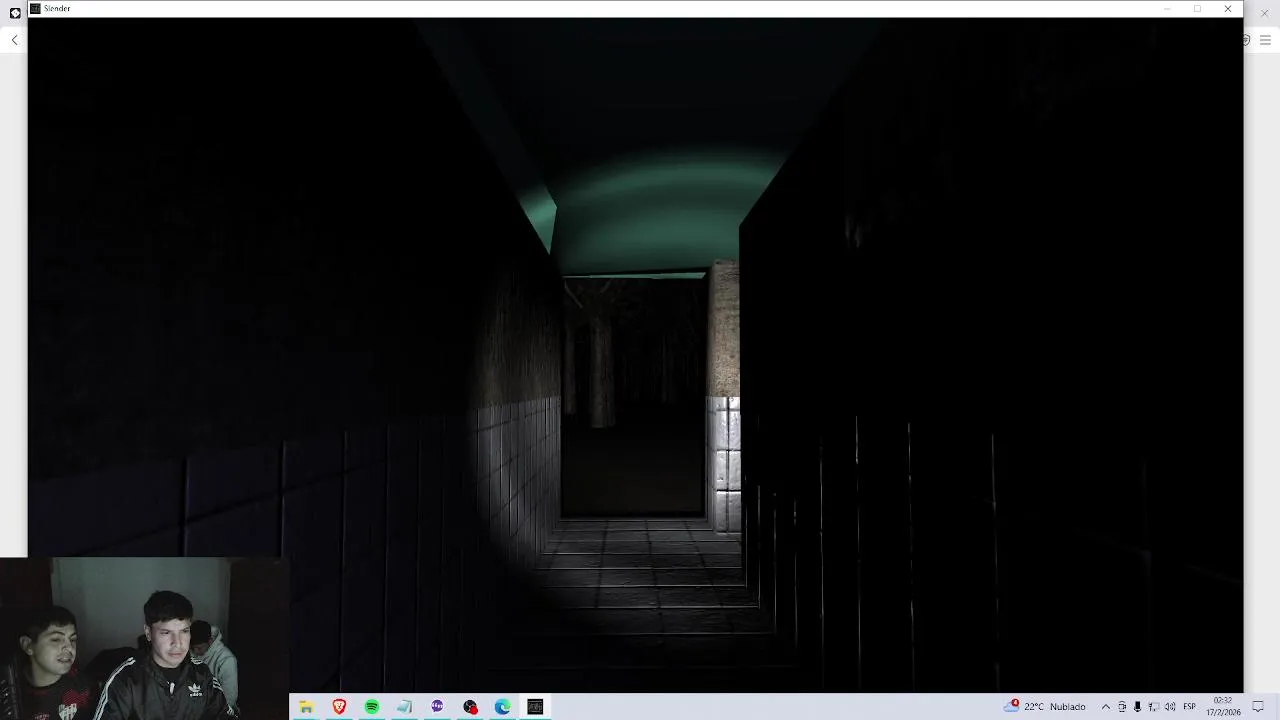Minimize the Slender game window

[1167, 9]
